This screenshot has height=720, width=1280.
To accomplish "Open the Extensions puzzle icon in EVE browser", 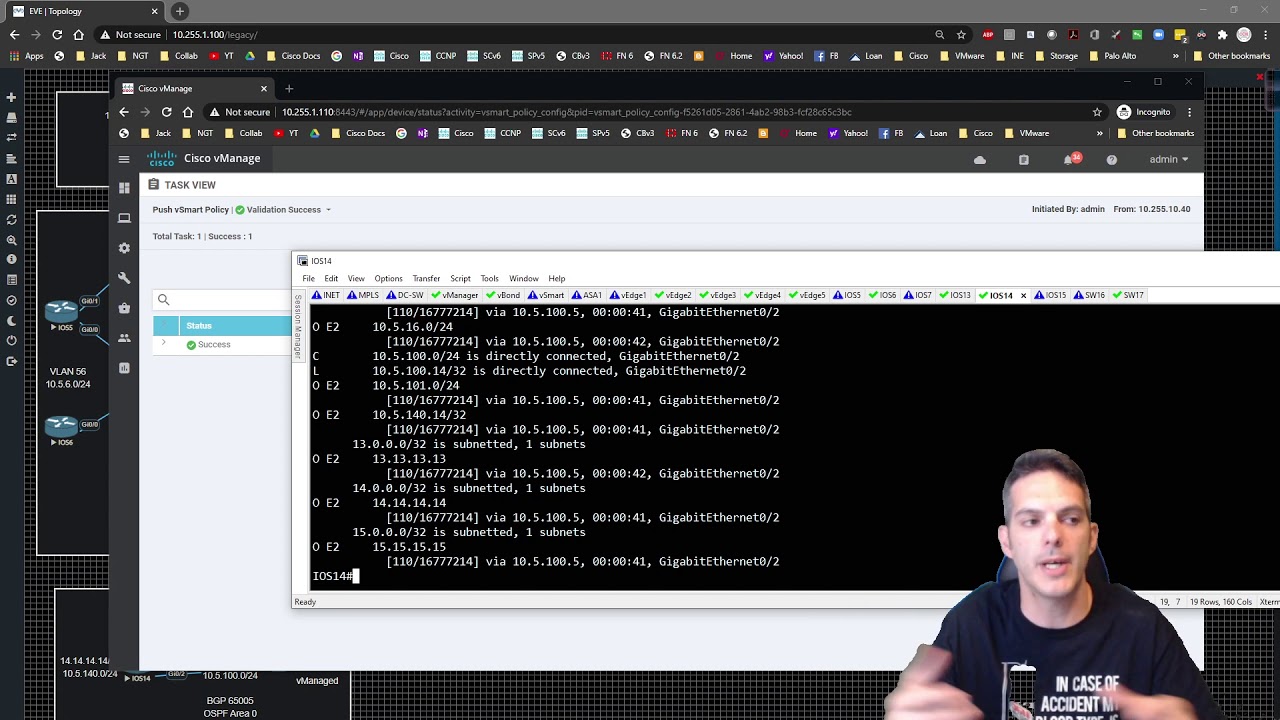I will 1222,35.
